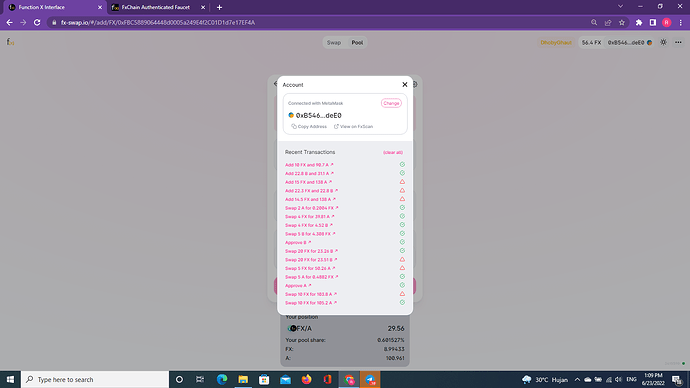Open the Swap 10 FX for 105.2 A transaction
The width and height of the screenshot is (690, 388).
coord(311,303)
